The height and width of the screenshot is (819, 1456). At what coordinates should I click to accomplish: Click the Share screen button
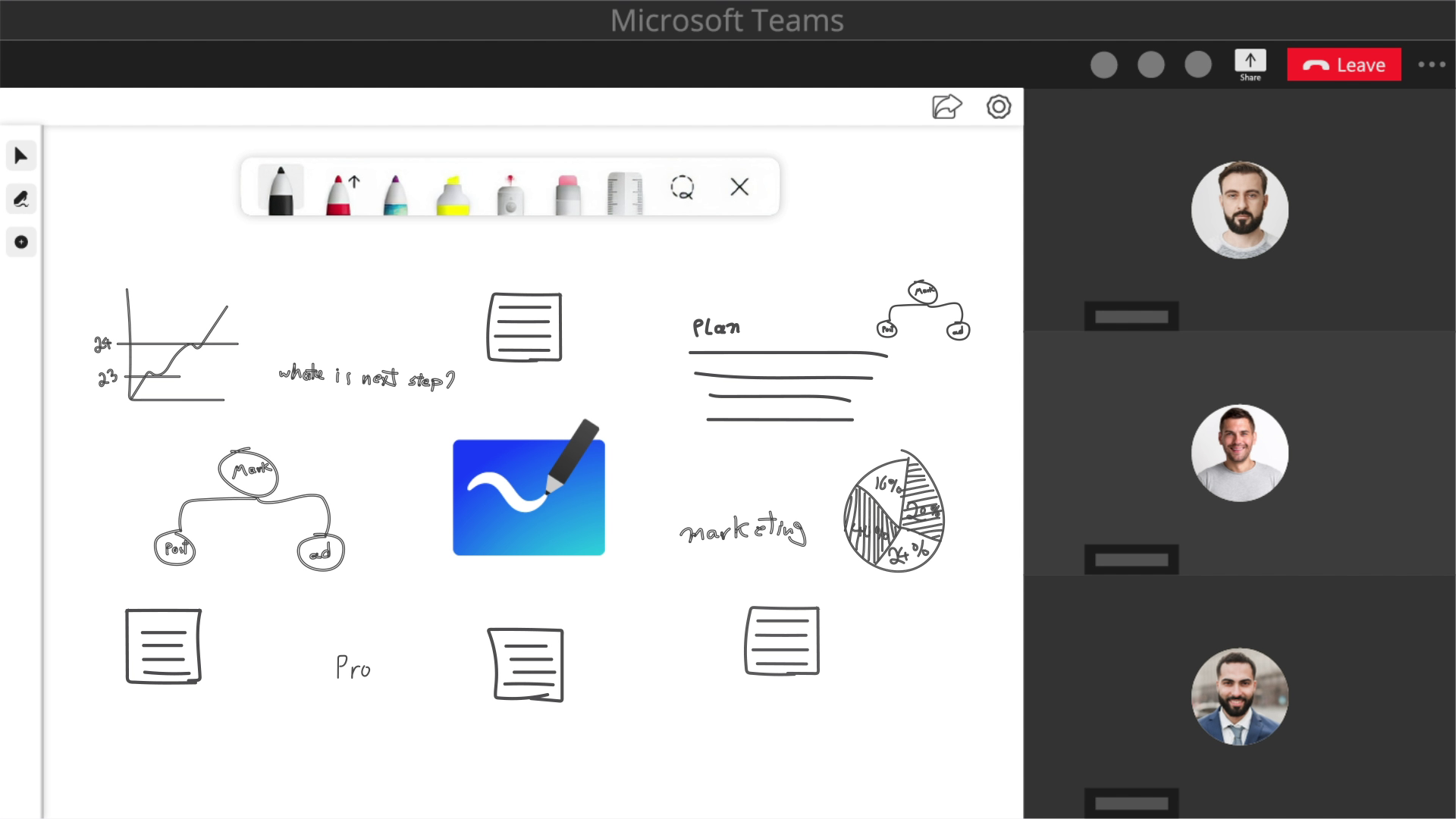[1250, 64]
